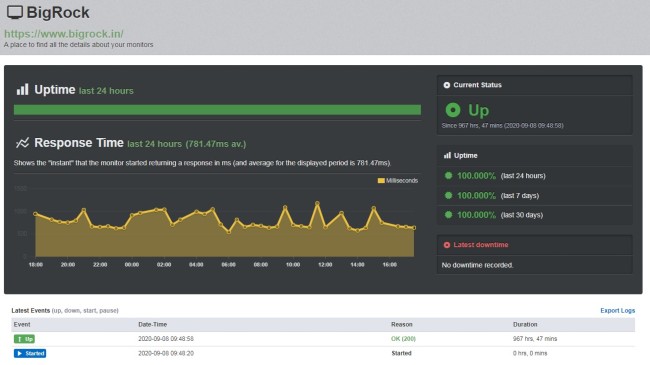Click the Export Logs link
Screen dimensions: 650x365
pyautogui.click(x=617, y=310)
